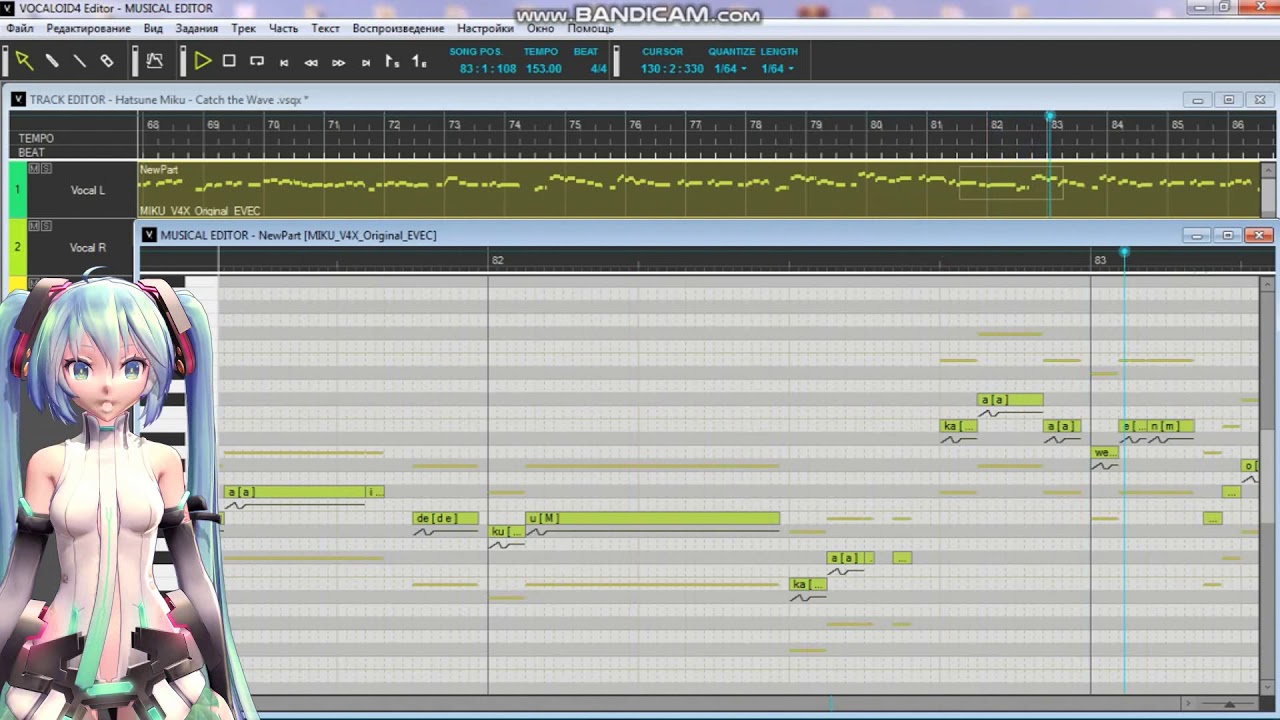Select the Eraser tool
This screenshot has width=1280, height=720.
pyautogui.click(x=107, y=61)
